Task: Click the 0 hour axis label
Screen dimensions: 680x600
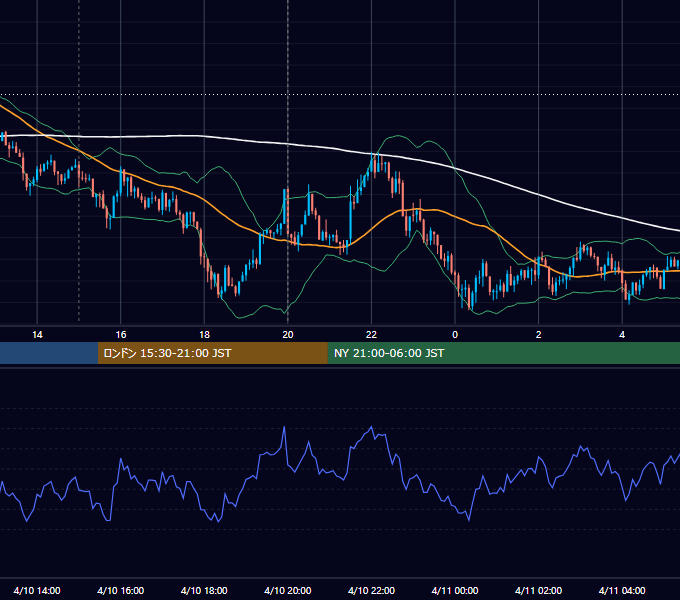Action: coord(455,335)
